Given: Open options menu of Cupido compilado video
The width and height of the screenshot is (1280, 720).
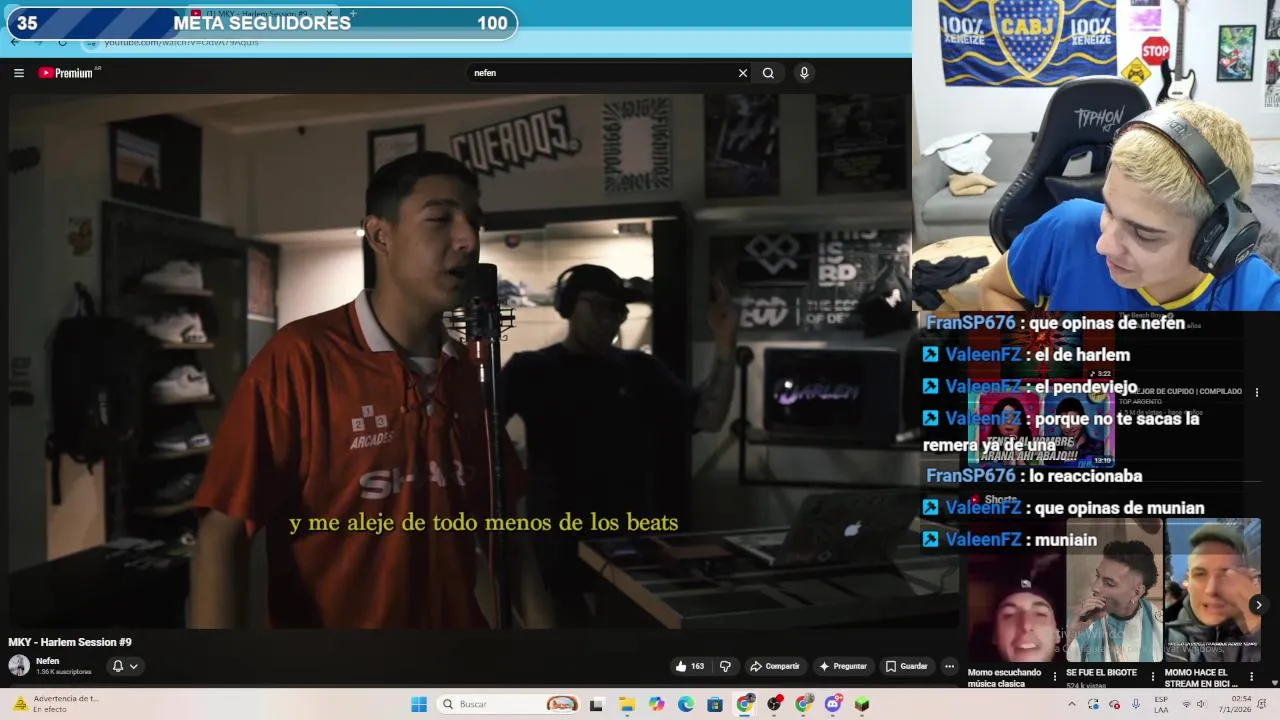Looking at the screenshot, I should pyautogui.click(x=1257, y=392).
